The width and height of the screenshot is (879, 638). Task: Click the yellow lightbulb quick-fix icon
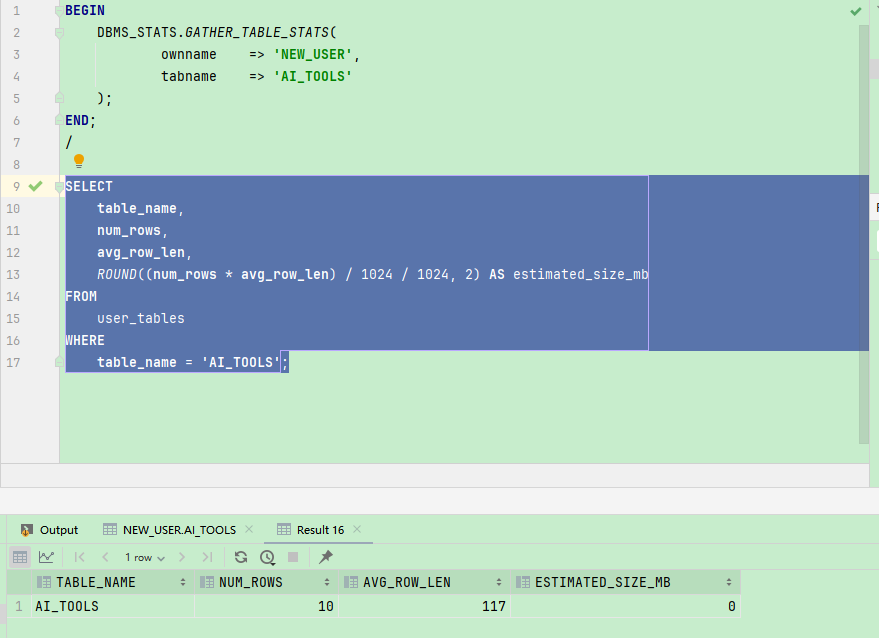79,161
